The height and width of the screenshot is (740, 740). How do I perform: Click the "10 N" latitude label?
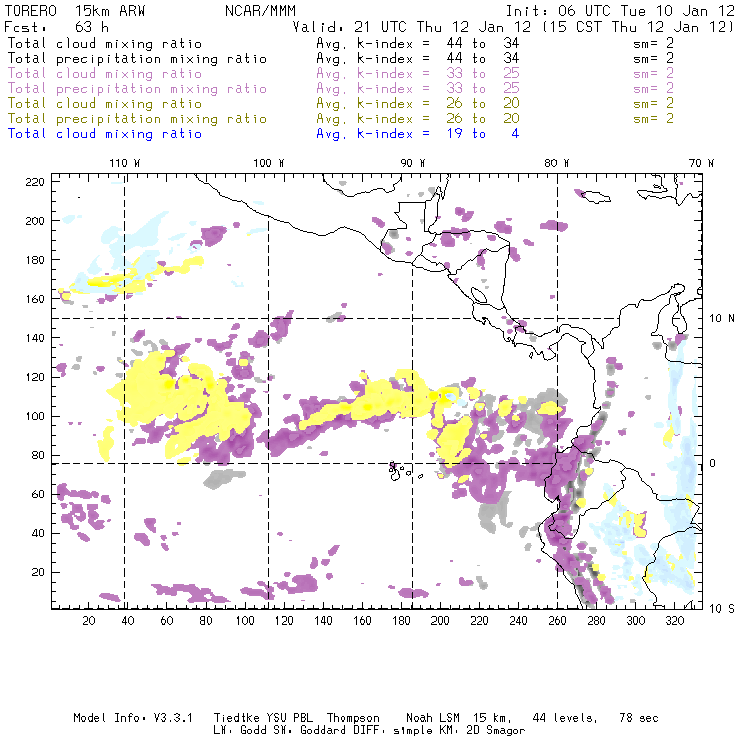[x=722, y=319]
